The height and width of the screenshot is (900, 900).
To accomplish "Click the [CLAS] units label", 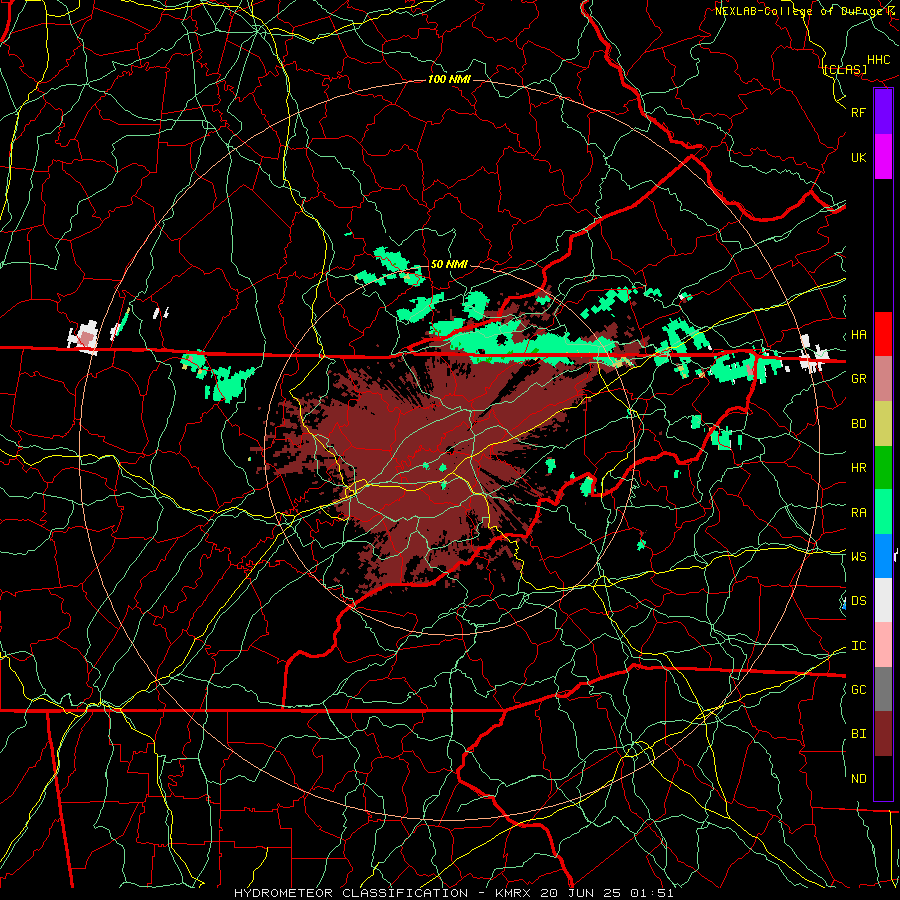I will pos(845,70).
